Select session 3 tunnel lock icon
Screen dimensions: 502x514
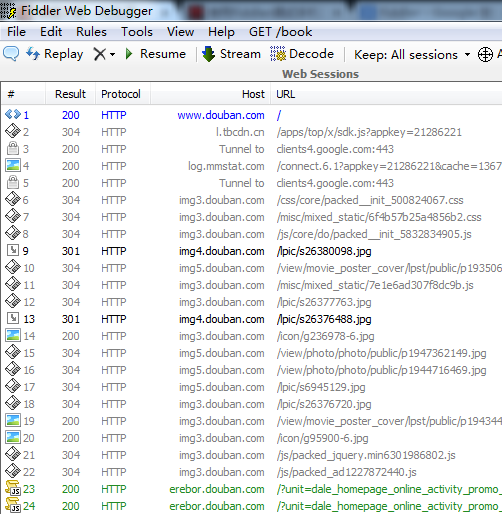click(13, 149)
